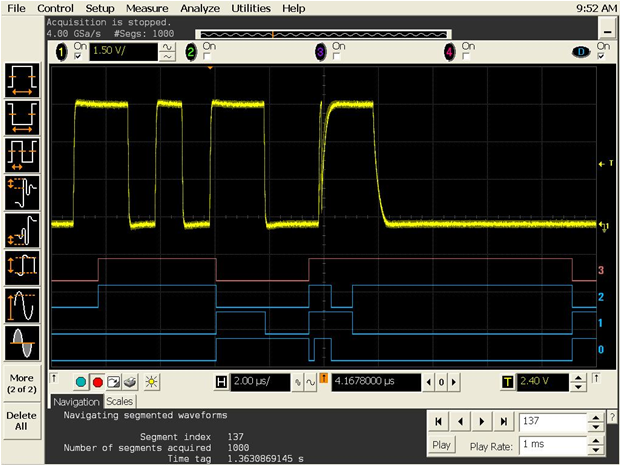Click the orange delay reference marker icon
The image size is (620, 465).
coord(323,378)
